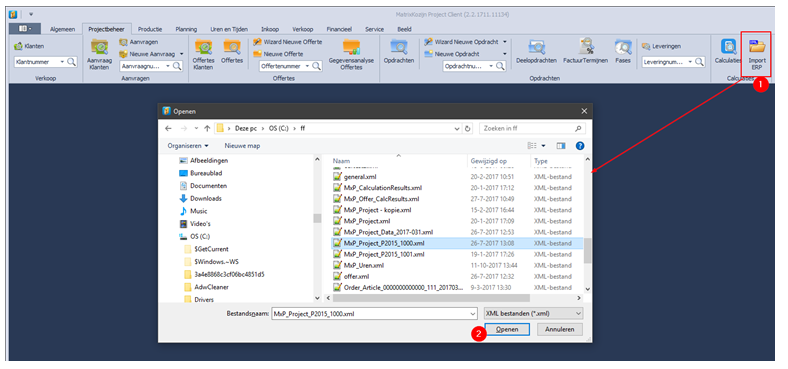Select Downloads in the folder tree
788x369 pixels.
point(206,198)
